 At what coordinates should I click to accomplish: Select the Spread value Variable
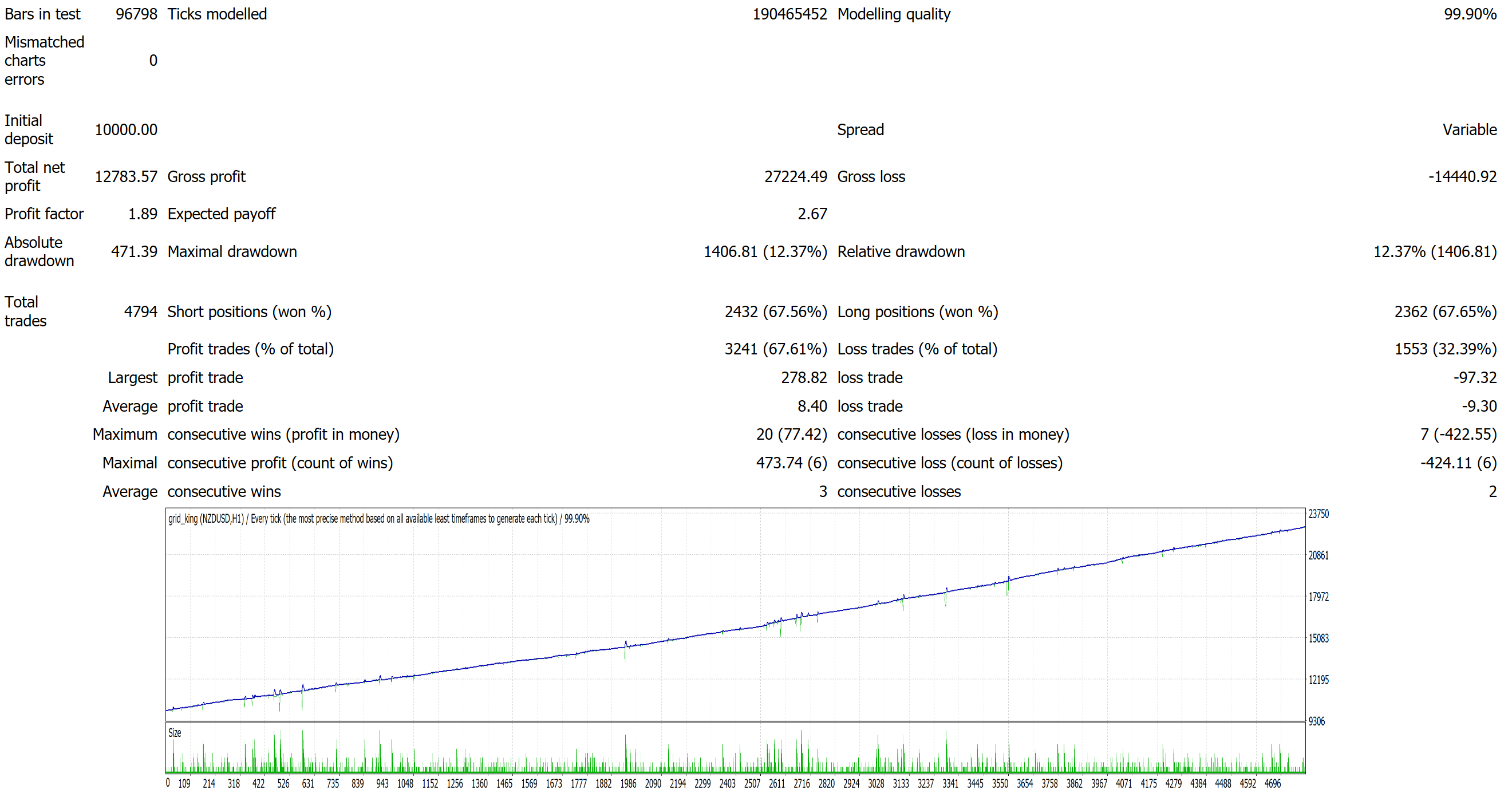[1469, 130]
